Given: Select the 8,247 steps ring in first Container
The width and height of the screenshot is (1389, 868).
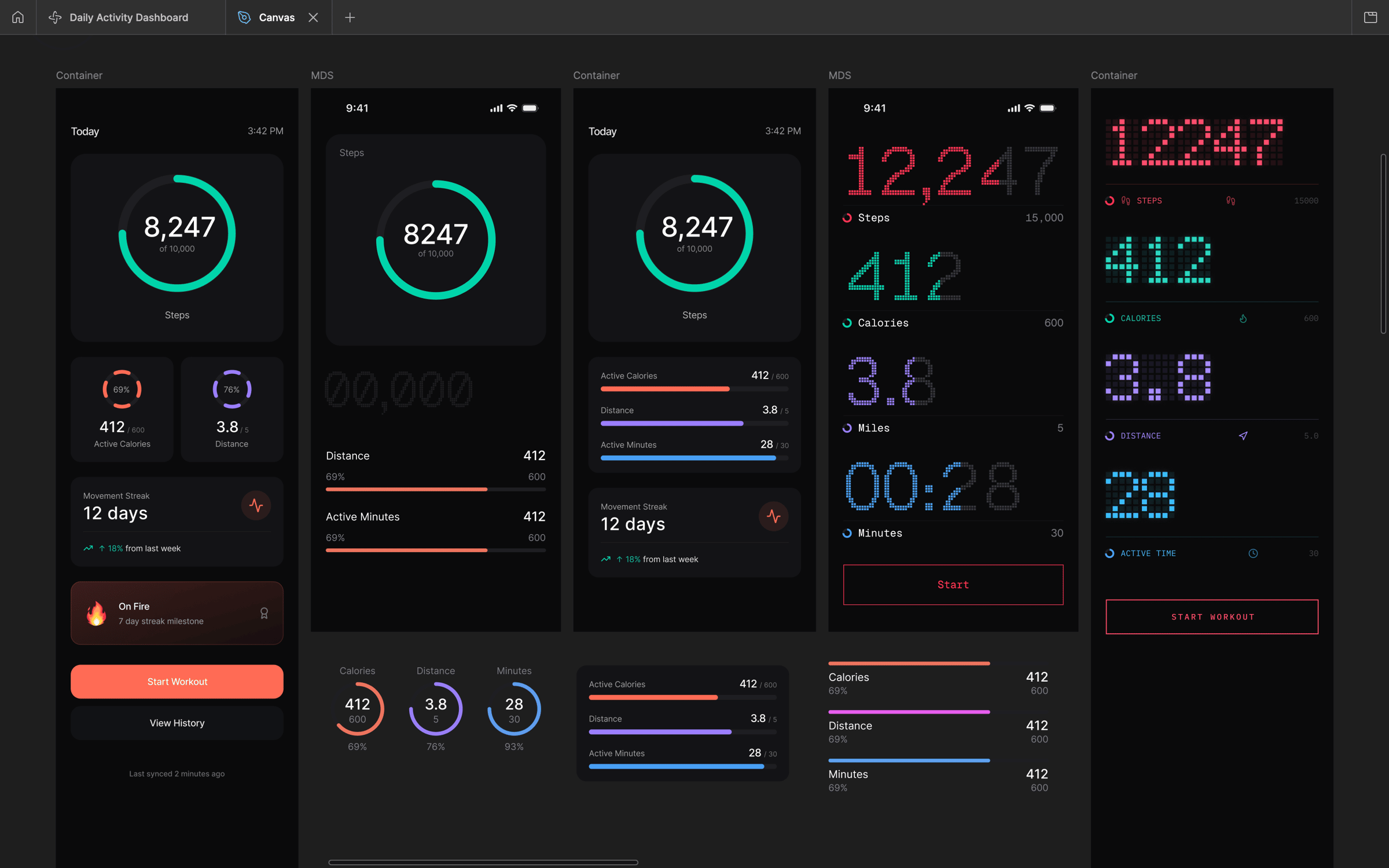Looking at the screenshot, I should click(x=177, y=233).
